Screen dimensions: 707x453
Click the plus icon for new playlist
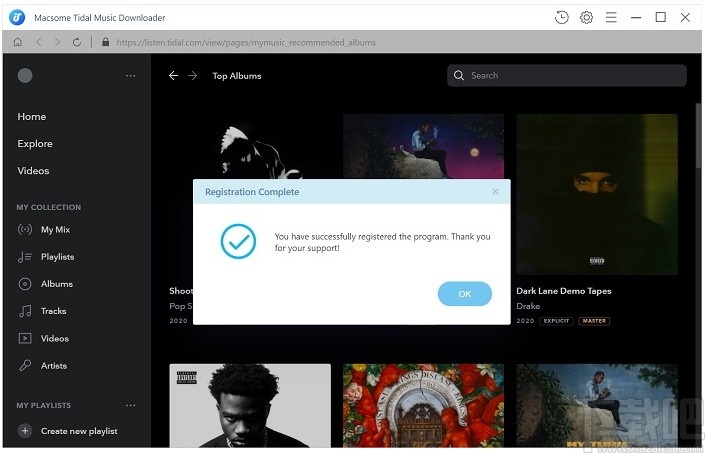point(25,431)
